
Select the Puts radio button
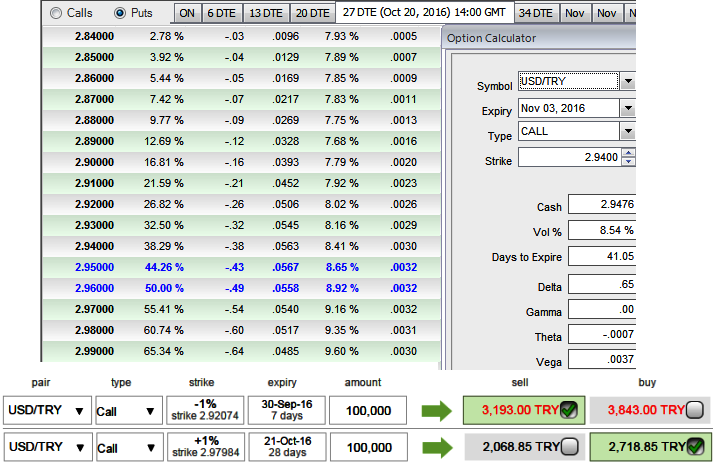pos(120,13)
